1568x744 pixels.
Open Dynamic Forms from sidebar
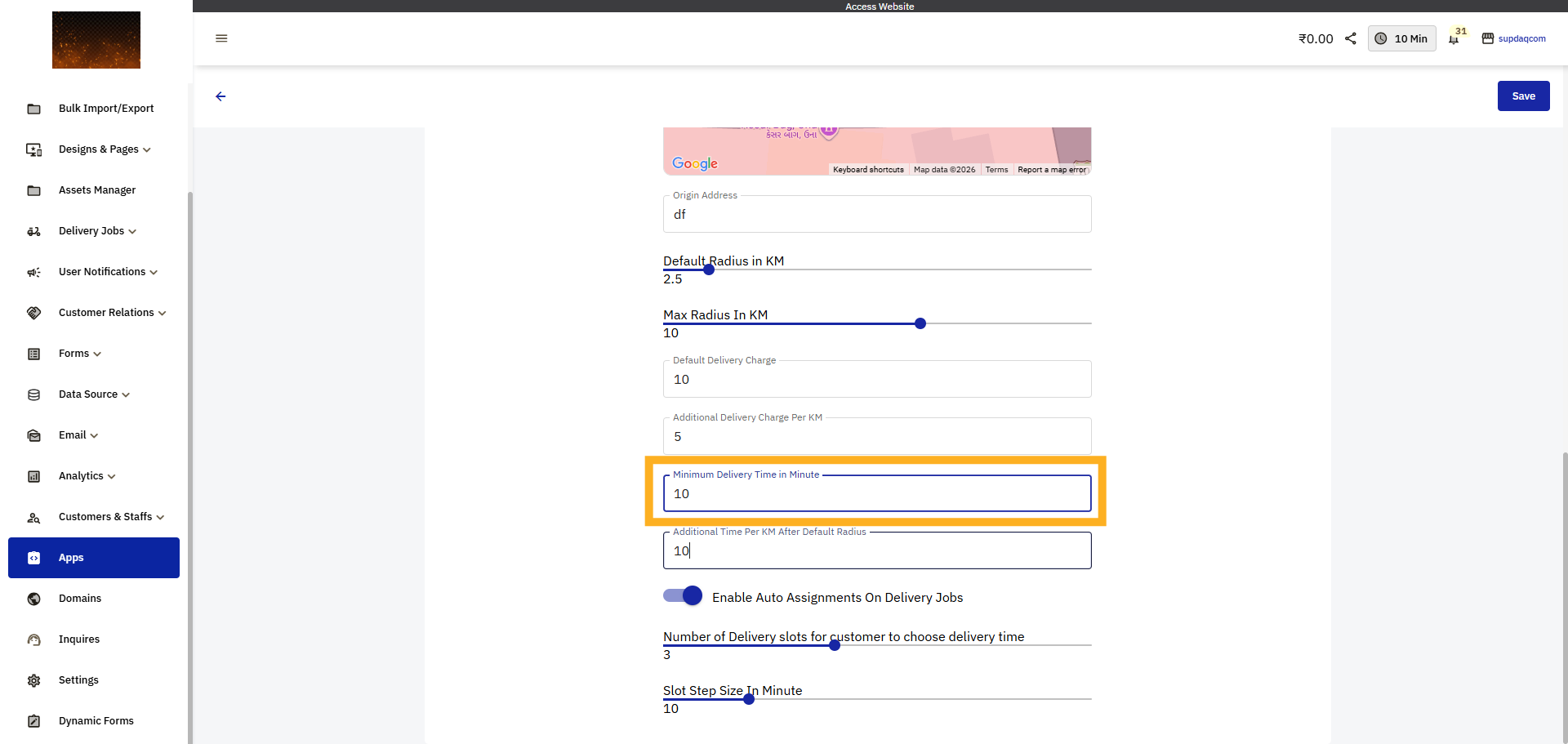pyautogui.click(x=94, y=721)
